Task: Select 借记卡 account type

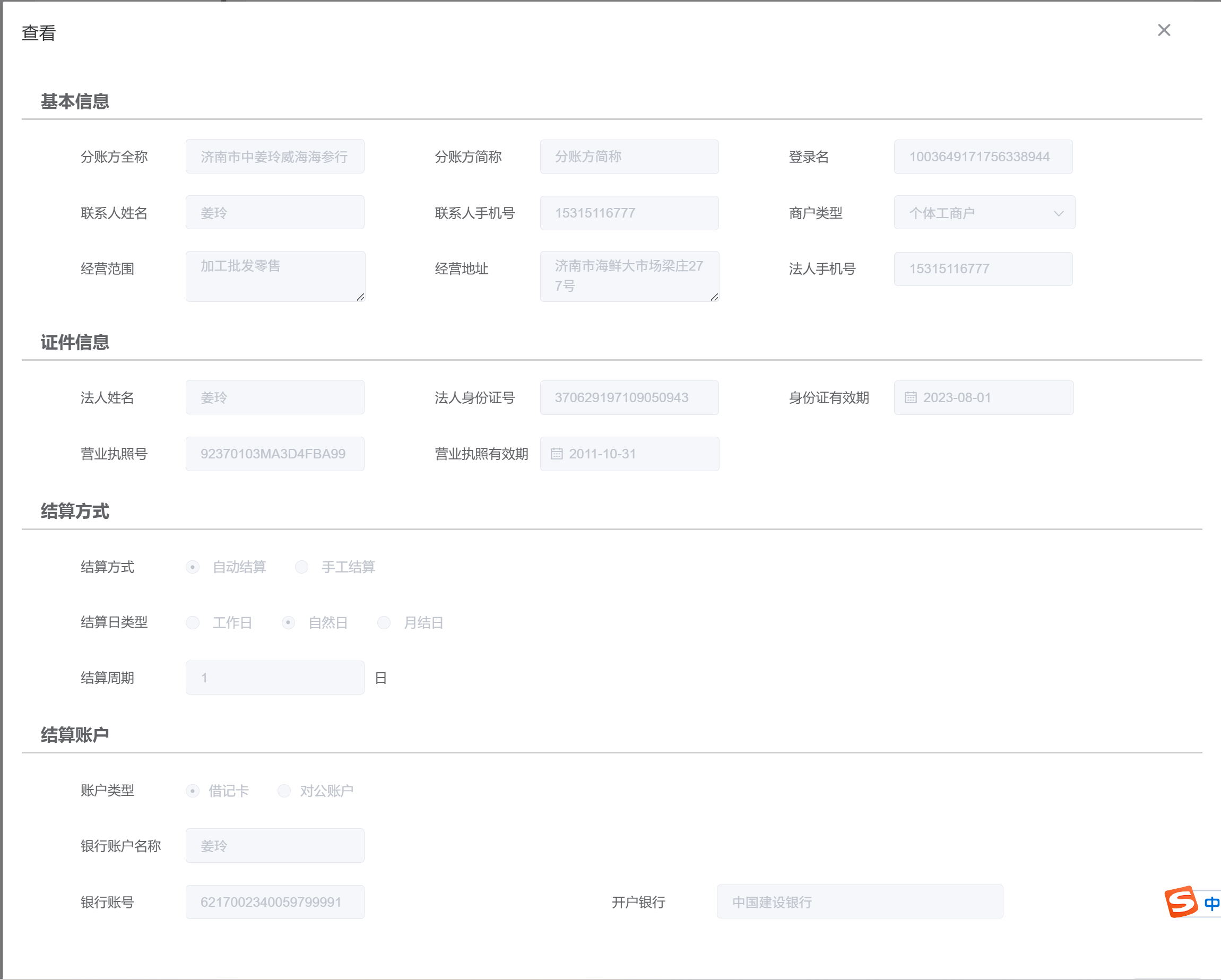Action: pos(193,791)
